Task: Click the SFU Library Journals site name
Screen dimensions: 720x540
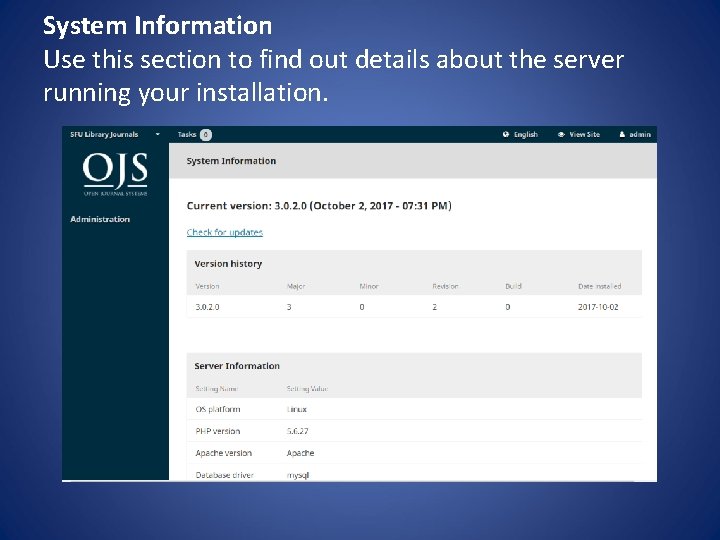Action: point(104,135)
